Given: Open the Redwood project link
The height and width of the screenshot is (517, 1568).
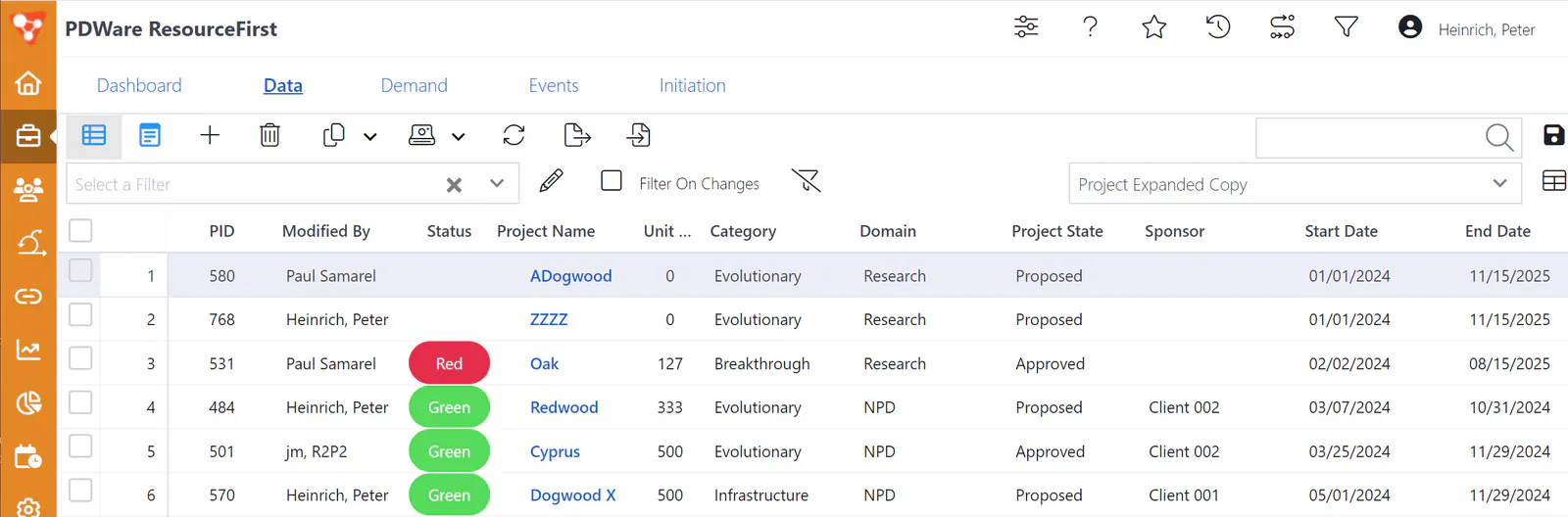Looking at the screenshot, I should pyautogui.click(x=563, y=407).
